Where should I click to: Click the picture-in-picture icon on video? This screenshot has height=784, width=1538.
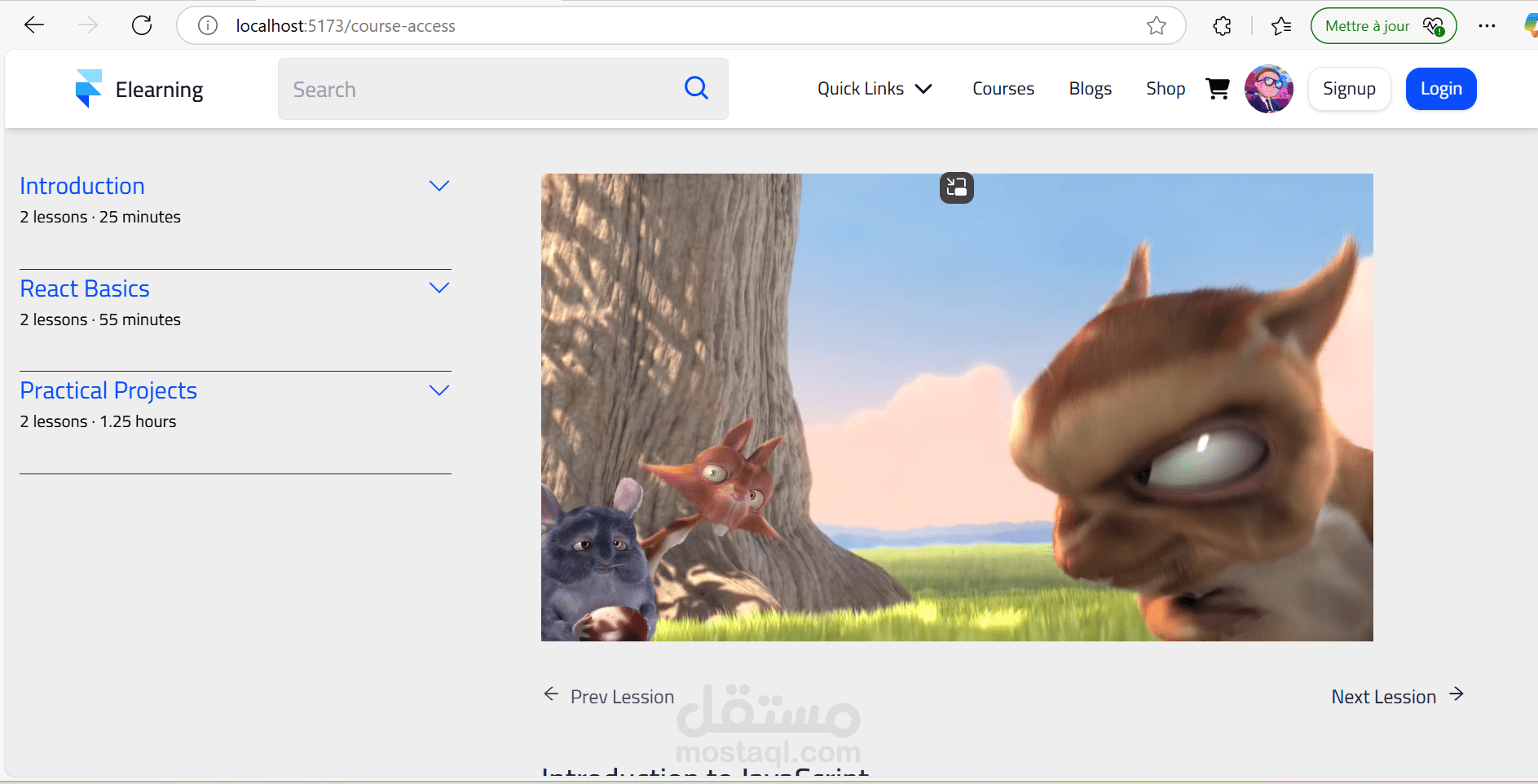(x=957, y=187)
